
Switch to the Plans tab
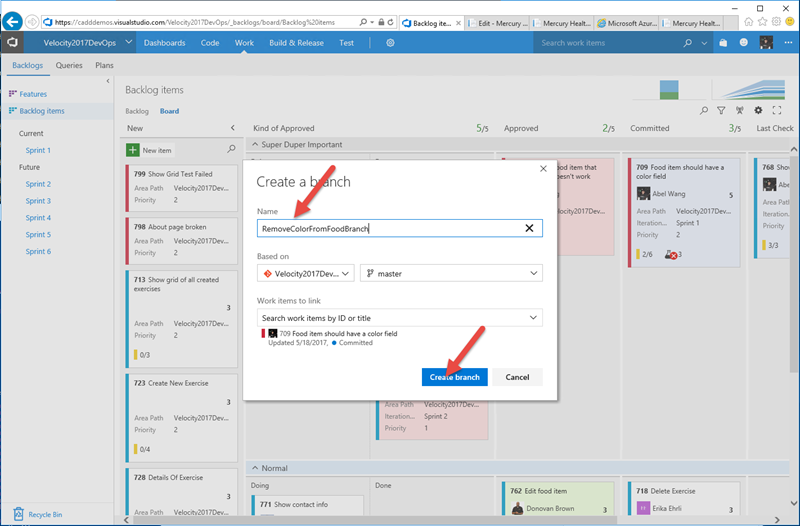(104, 65)
